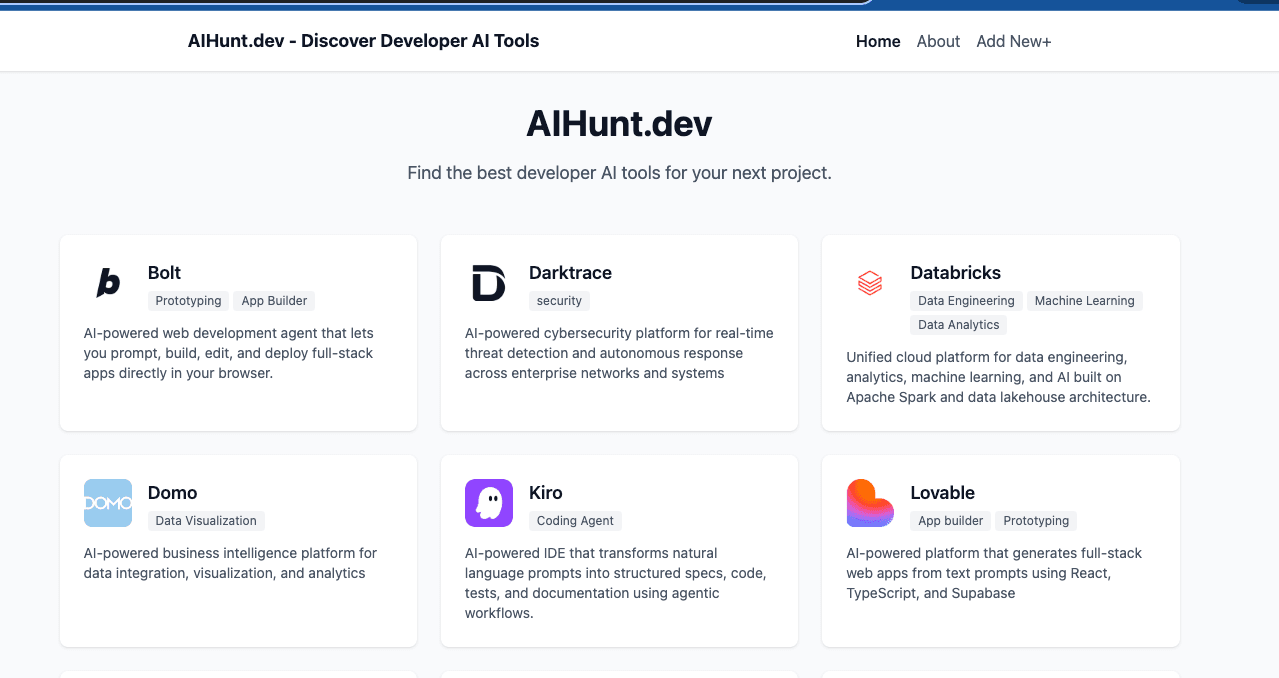Open the Lovable tool card

tap(1000, 550)
